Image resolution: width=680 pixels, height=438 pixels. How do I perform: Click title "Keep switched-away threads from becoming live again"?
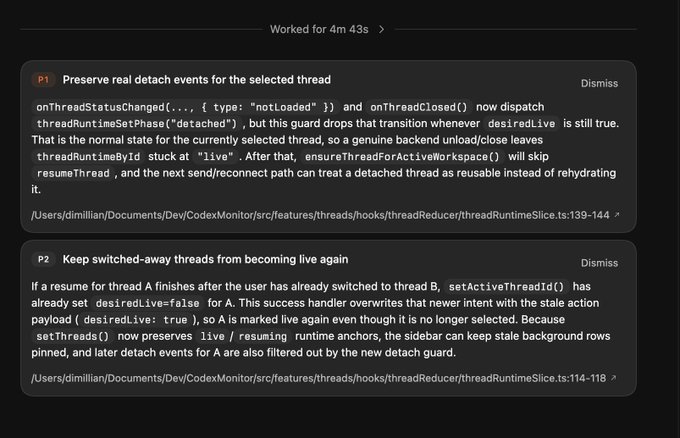point(205,260)
